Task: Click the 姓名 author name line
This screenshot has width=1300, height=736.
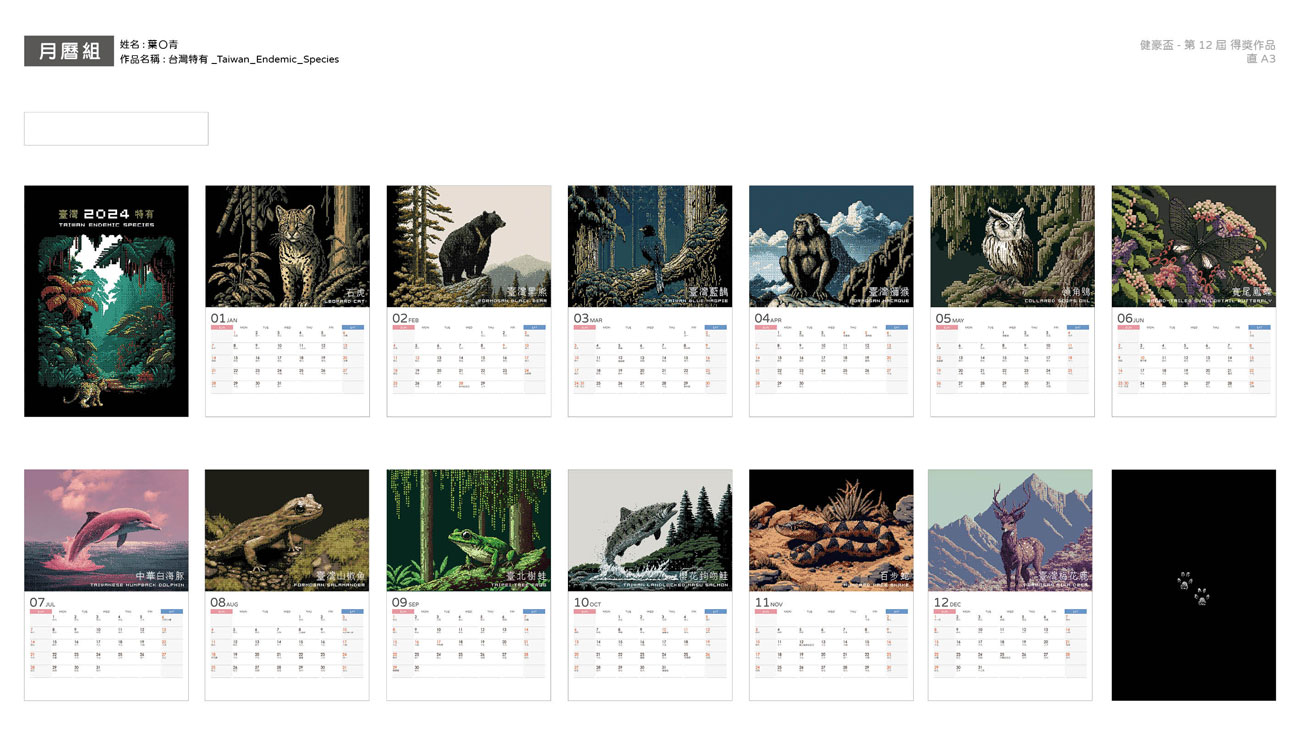Action: click(149, 44)
